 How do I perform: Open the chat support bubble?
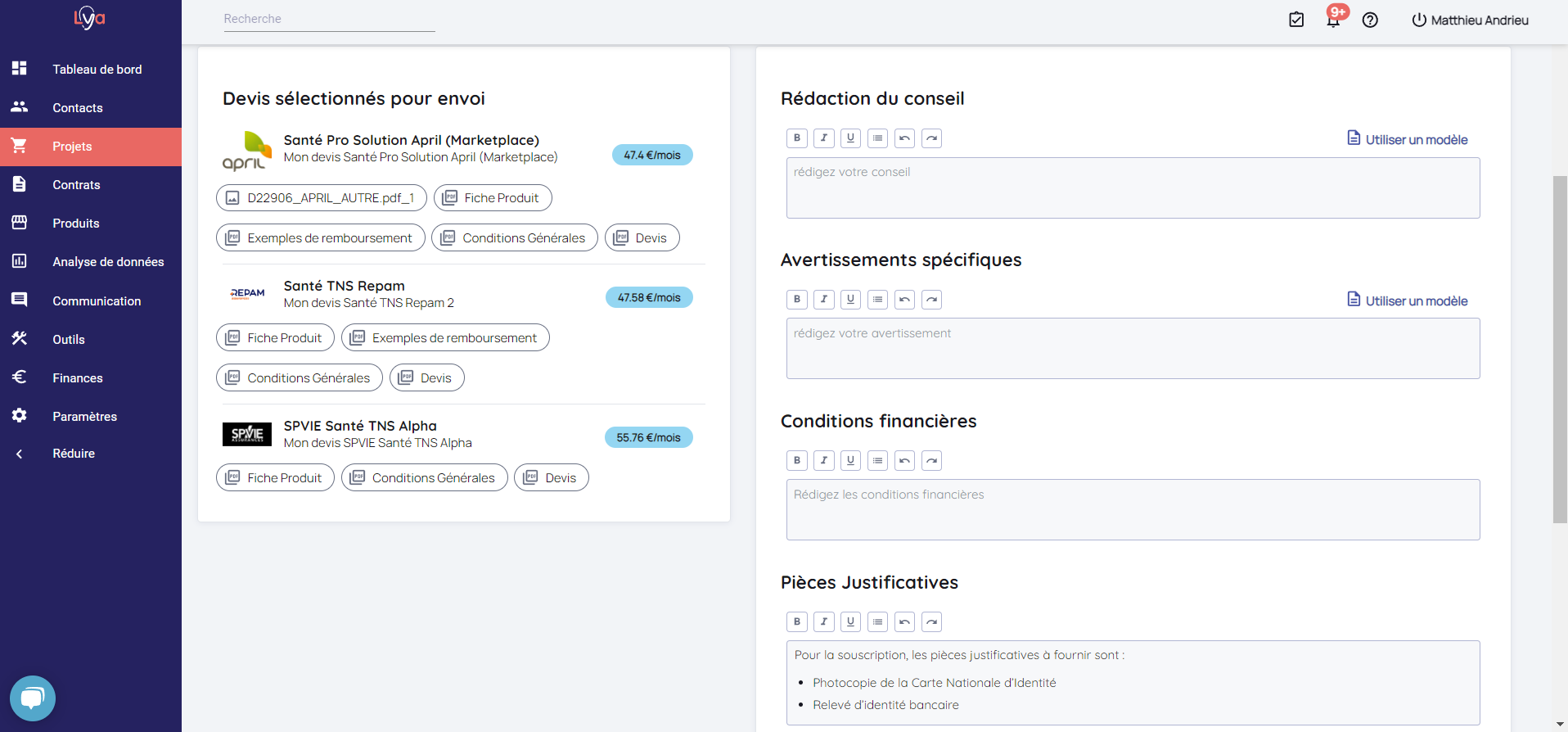tap(33, 698)
